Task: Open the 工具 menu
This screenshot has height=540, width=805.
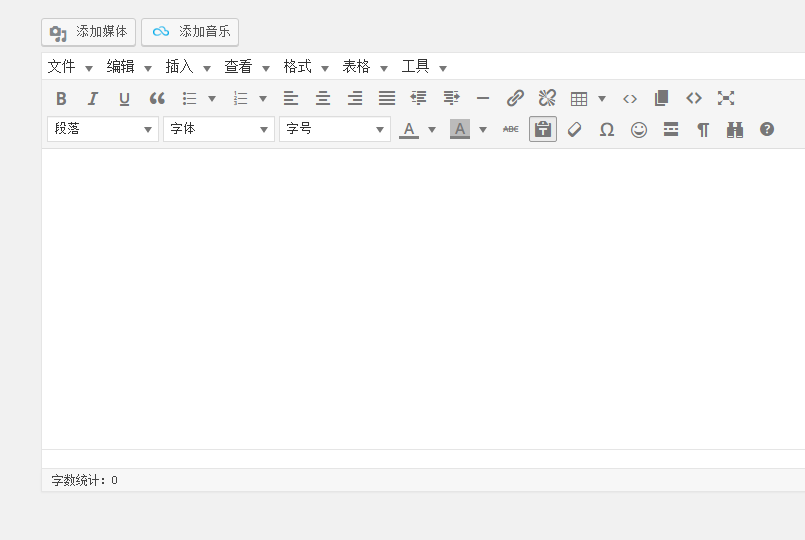Action: point(424,67)
